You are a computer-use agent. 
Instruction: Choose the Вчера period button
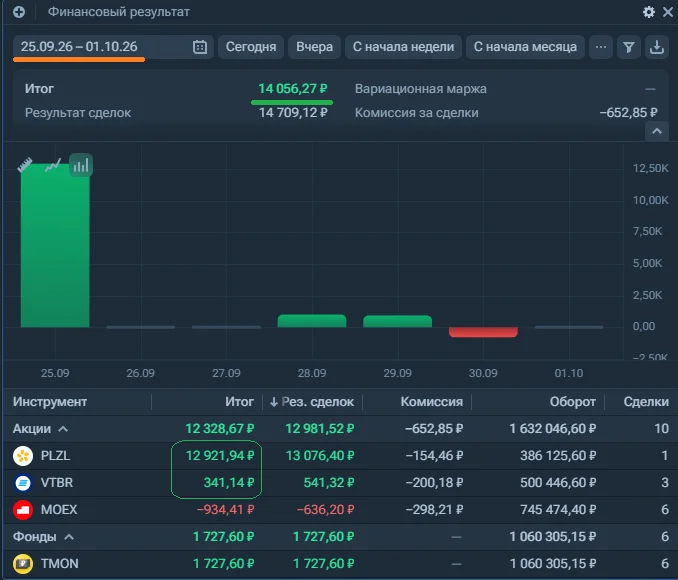point(314,47)
